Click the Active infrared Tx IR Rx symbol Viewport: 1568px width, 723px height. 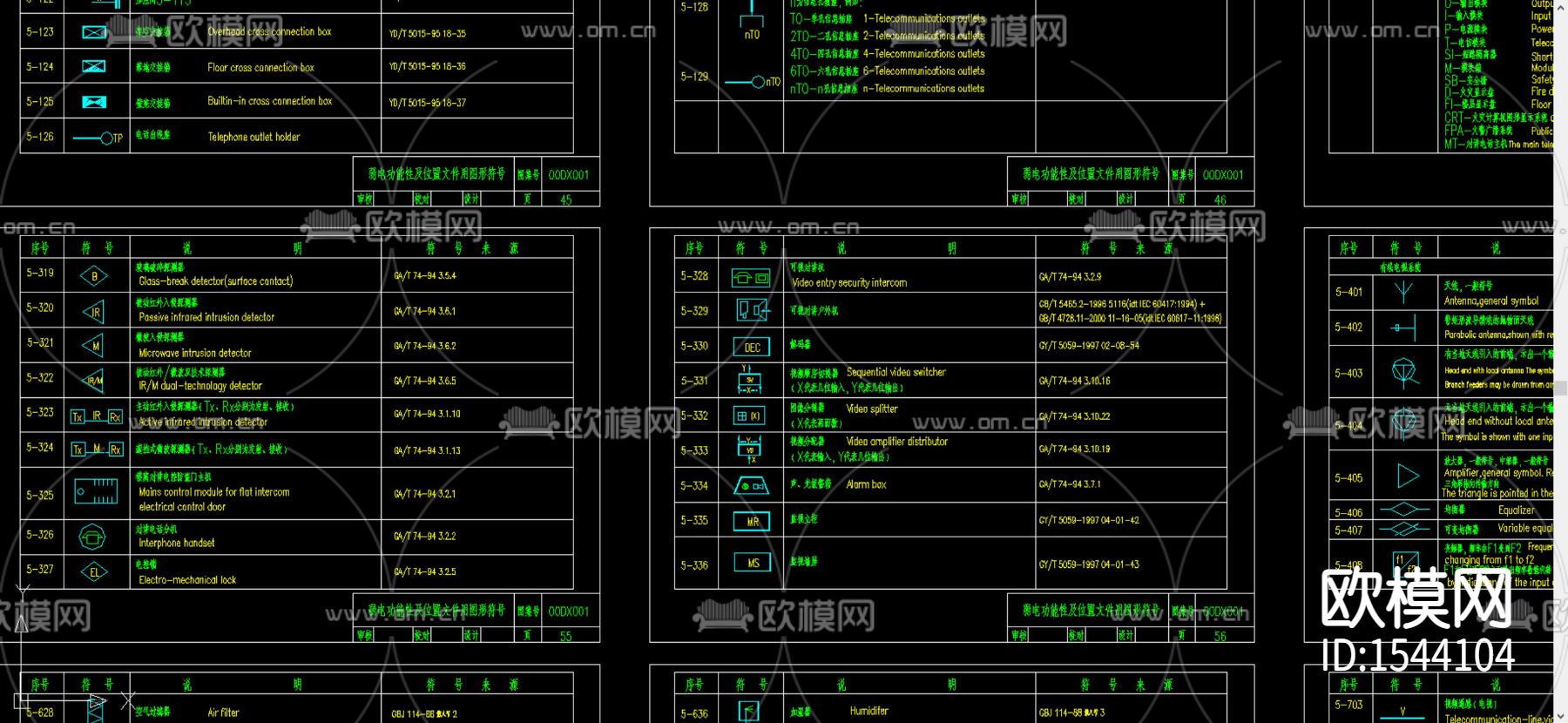point(96,416)
